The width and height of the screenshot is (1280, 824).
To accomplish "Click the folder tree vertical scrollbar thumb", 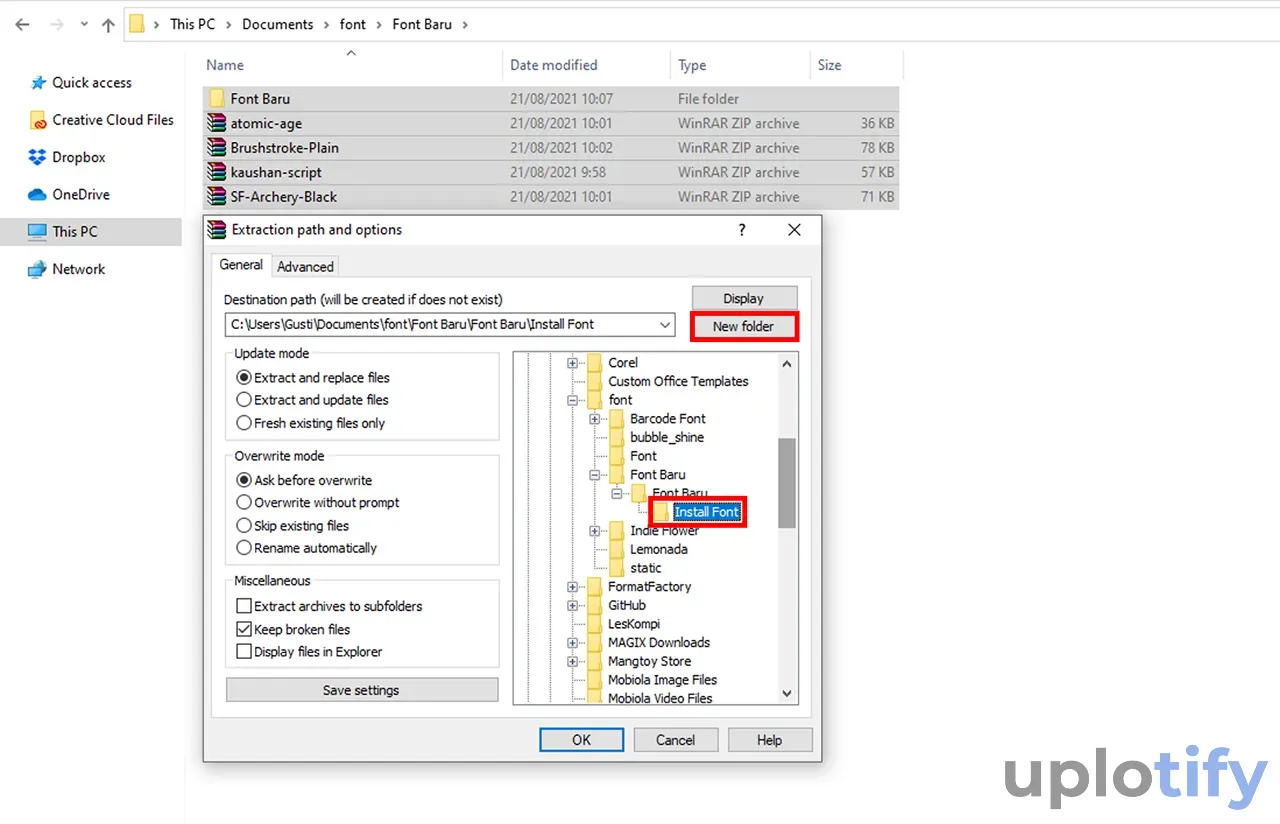I will [x=787, y=482].
